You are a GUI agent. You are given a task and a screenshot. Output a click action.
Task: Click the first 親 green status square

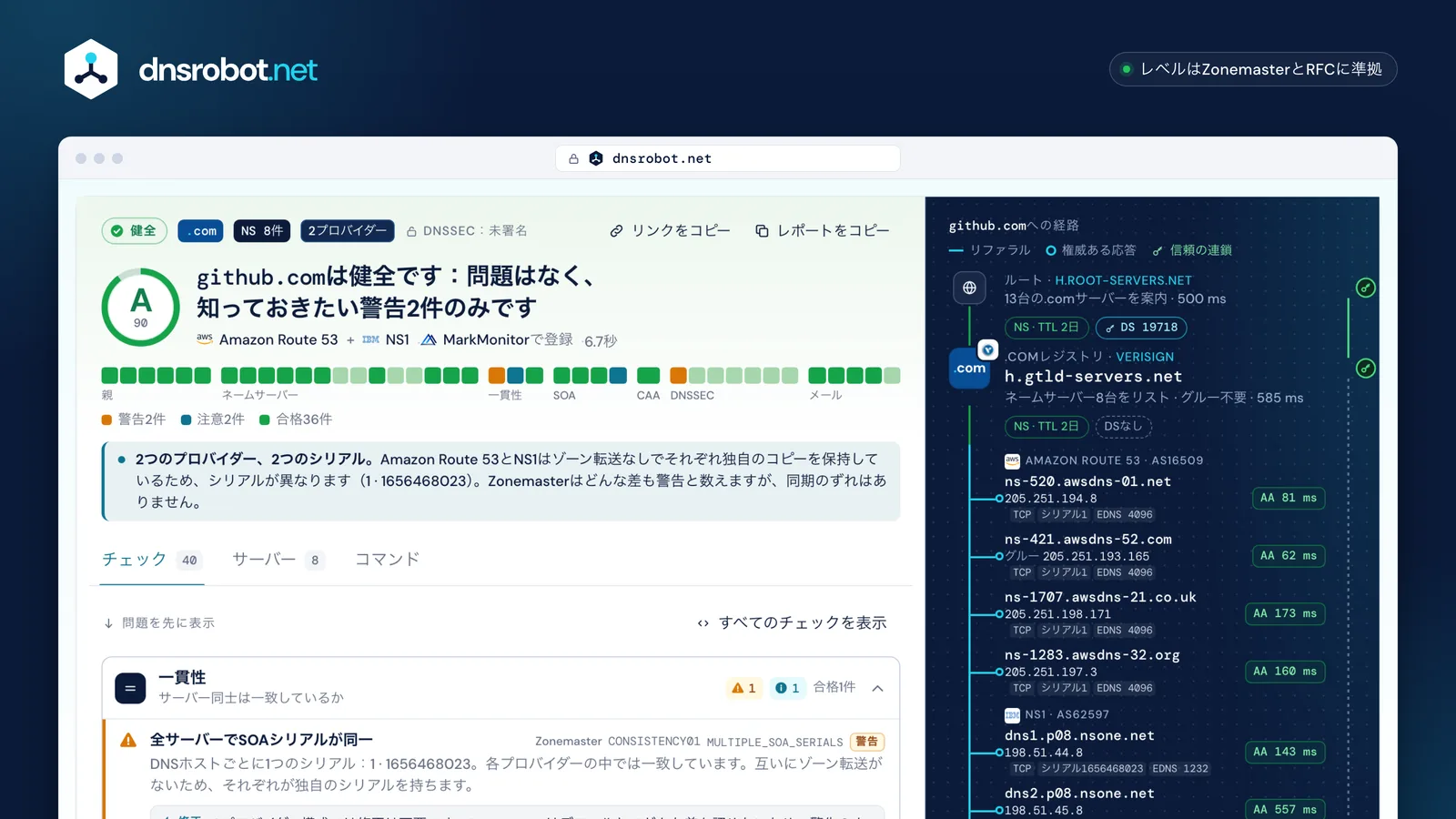point(109,375)
